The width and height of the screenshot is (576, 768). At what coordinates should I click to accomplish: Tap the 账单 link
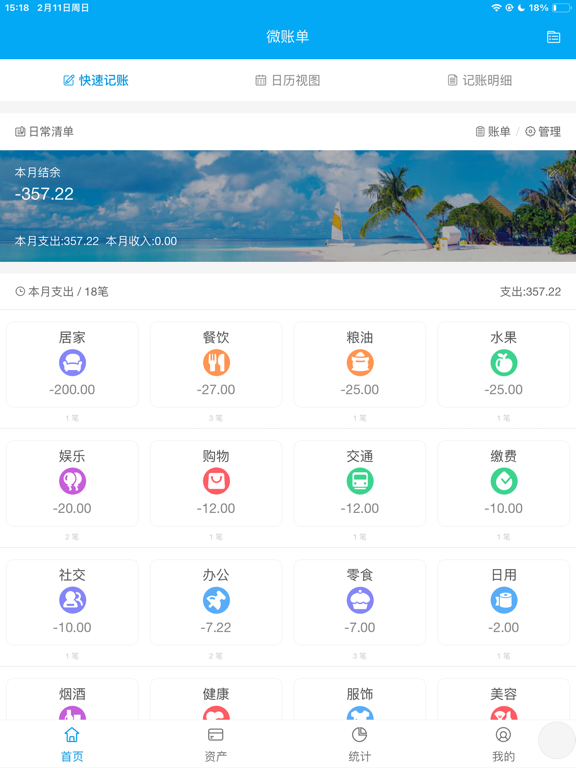(493, 131)
